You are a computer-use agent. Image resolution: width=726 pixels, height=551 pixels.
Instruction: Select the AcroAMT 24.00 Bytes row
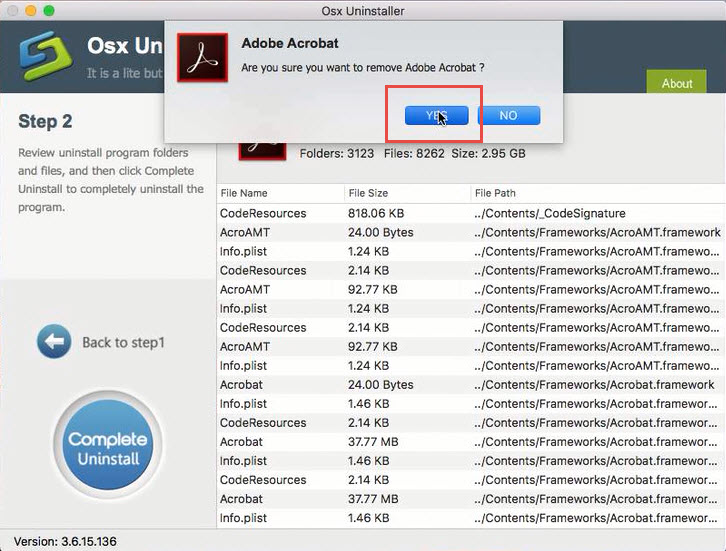[245, 232]
